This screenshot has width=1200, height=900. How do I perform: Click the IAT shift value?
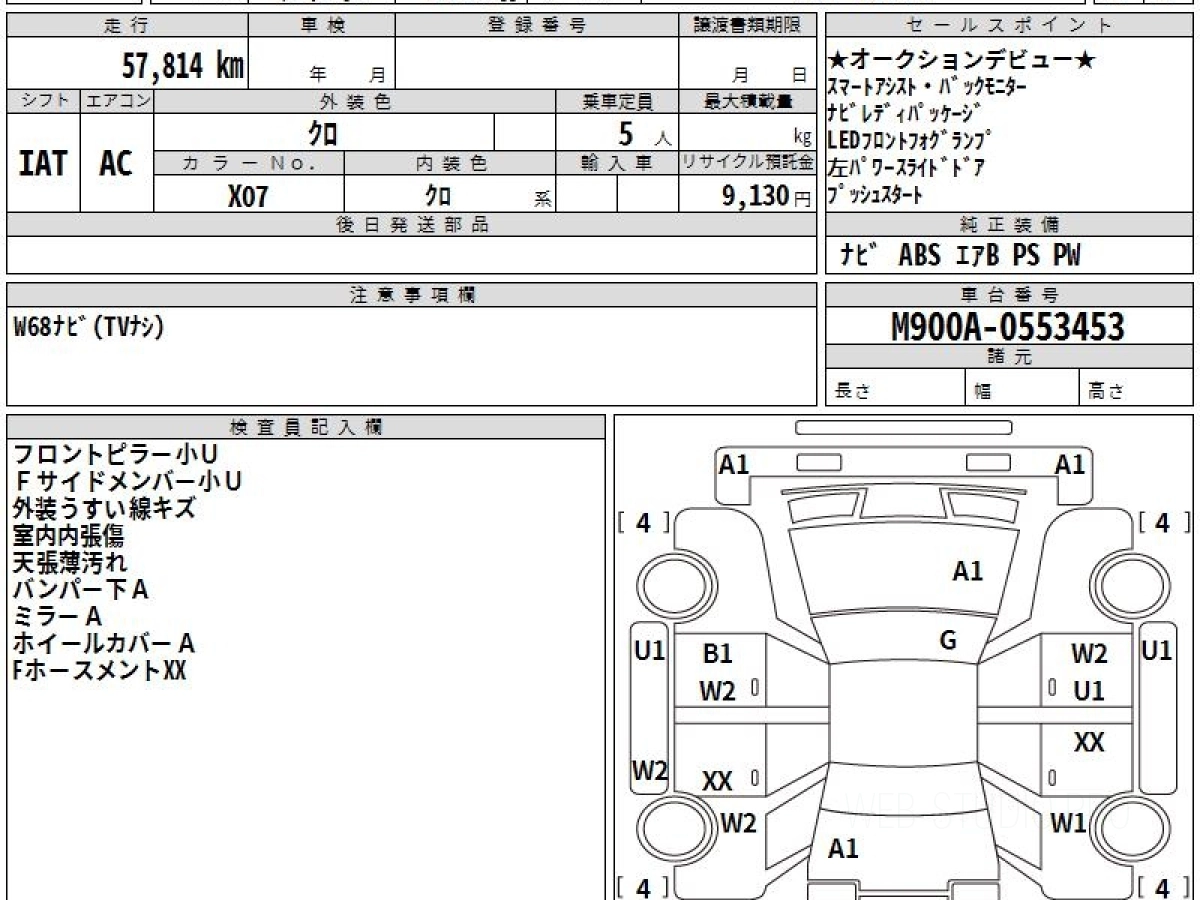tap(43, 164)
